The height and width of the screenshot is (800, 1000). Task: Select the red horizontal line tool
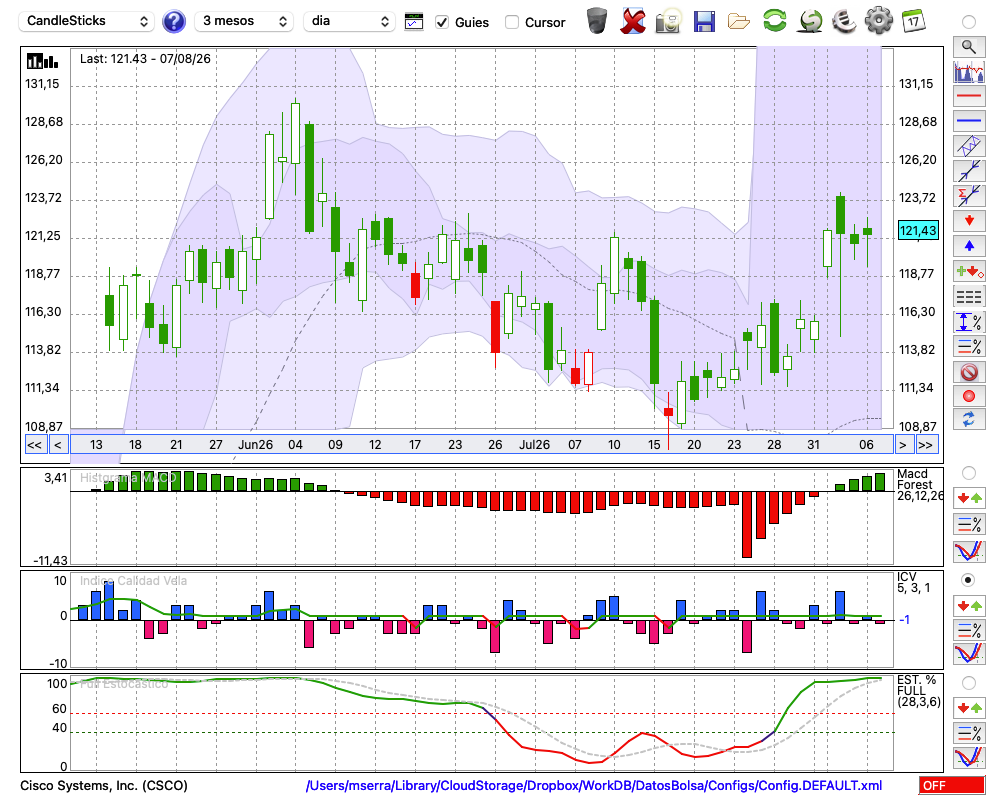click(x=969, y=96)
